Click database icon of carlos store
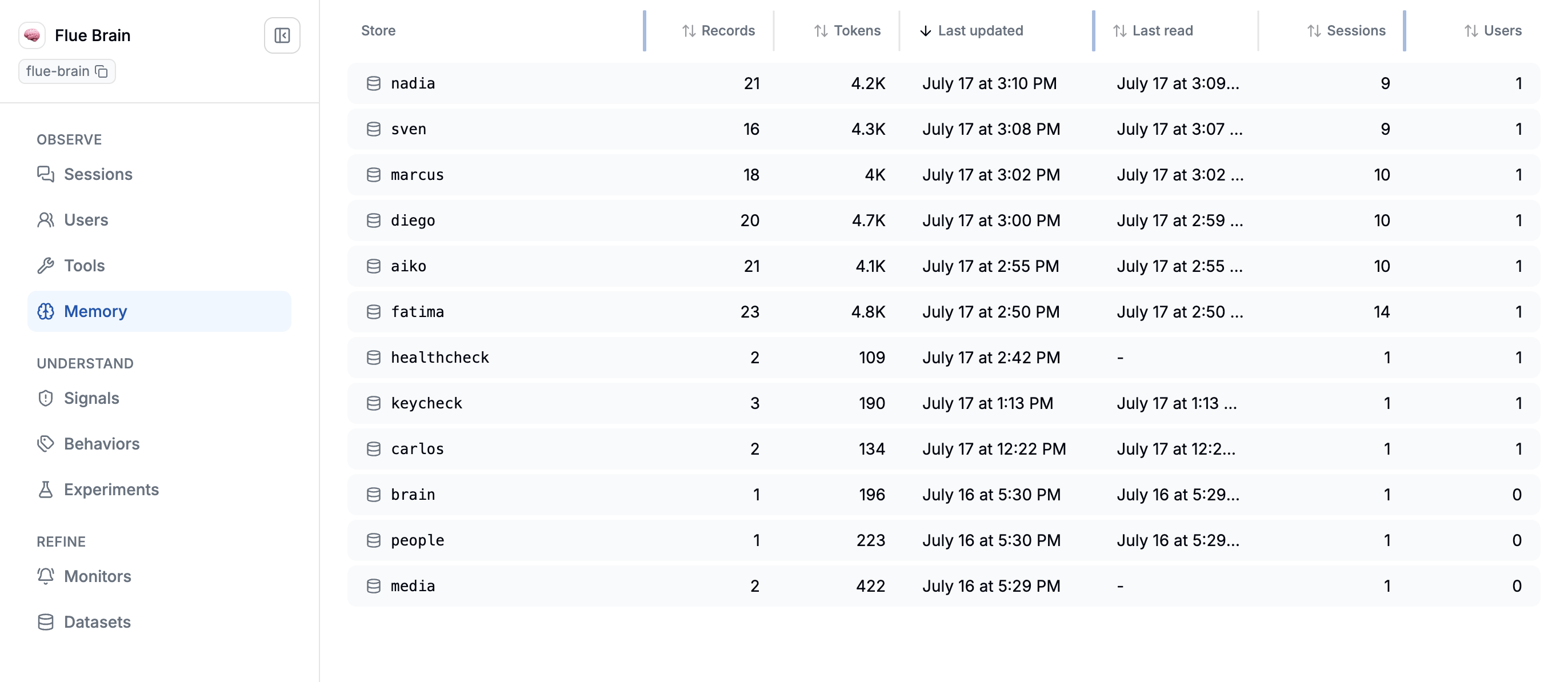This screenshot has height=682, width=1568. coord(374,448)
